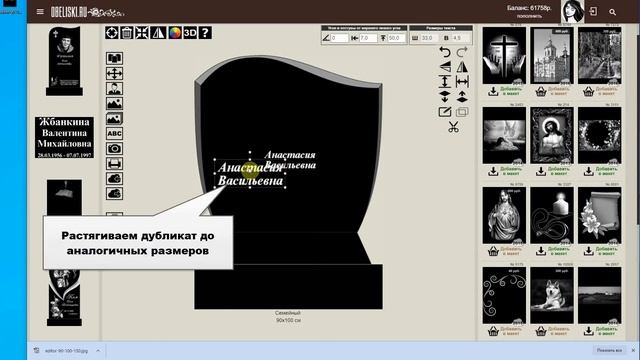Edit the selected text with the pencil icon
The height and width of the screenshot is (360, 640).
point(445,112)
